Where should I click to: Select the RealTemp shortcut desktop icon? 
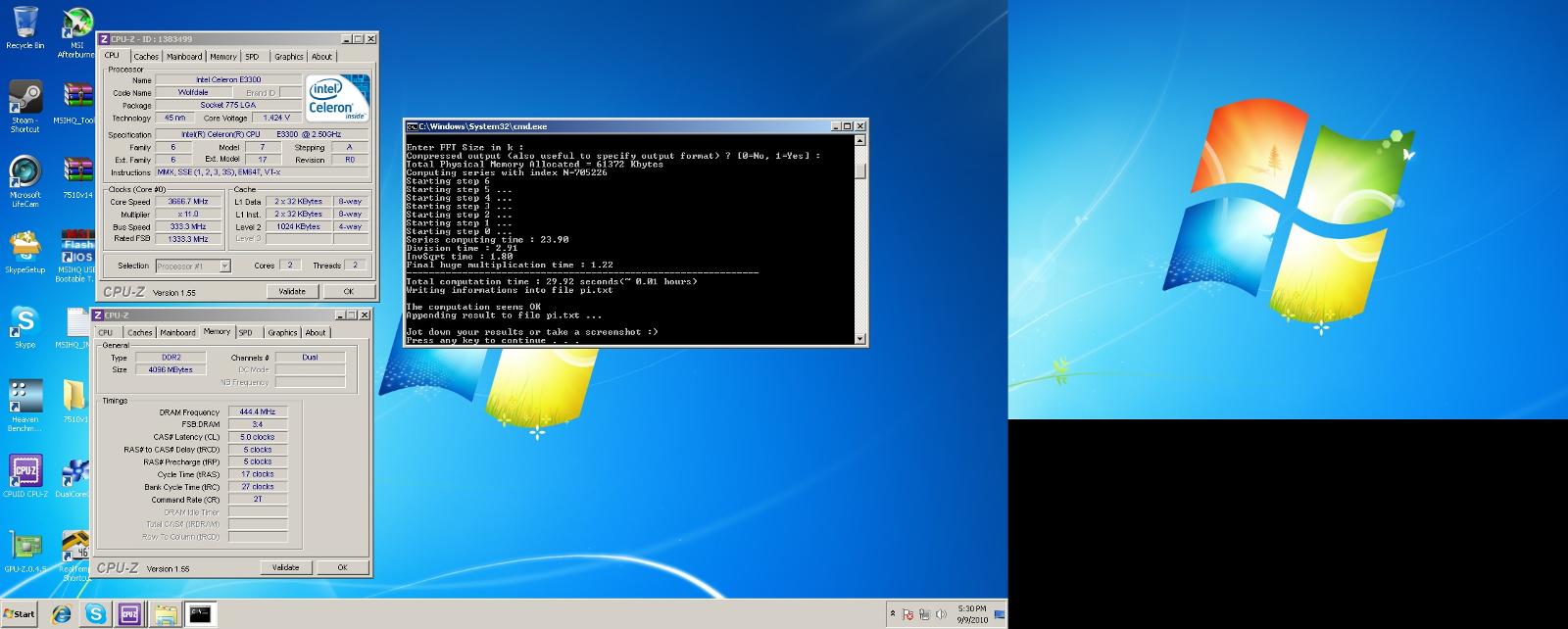[x=76, y=556]
